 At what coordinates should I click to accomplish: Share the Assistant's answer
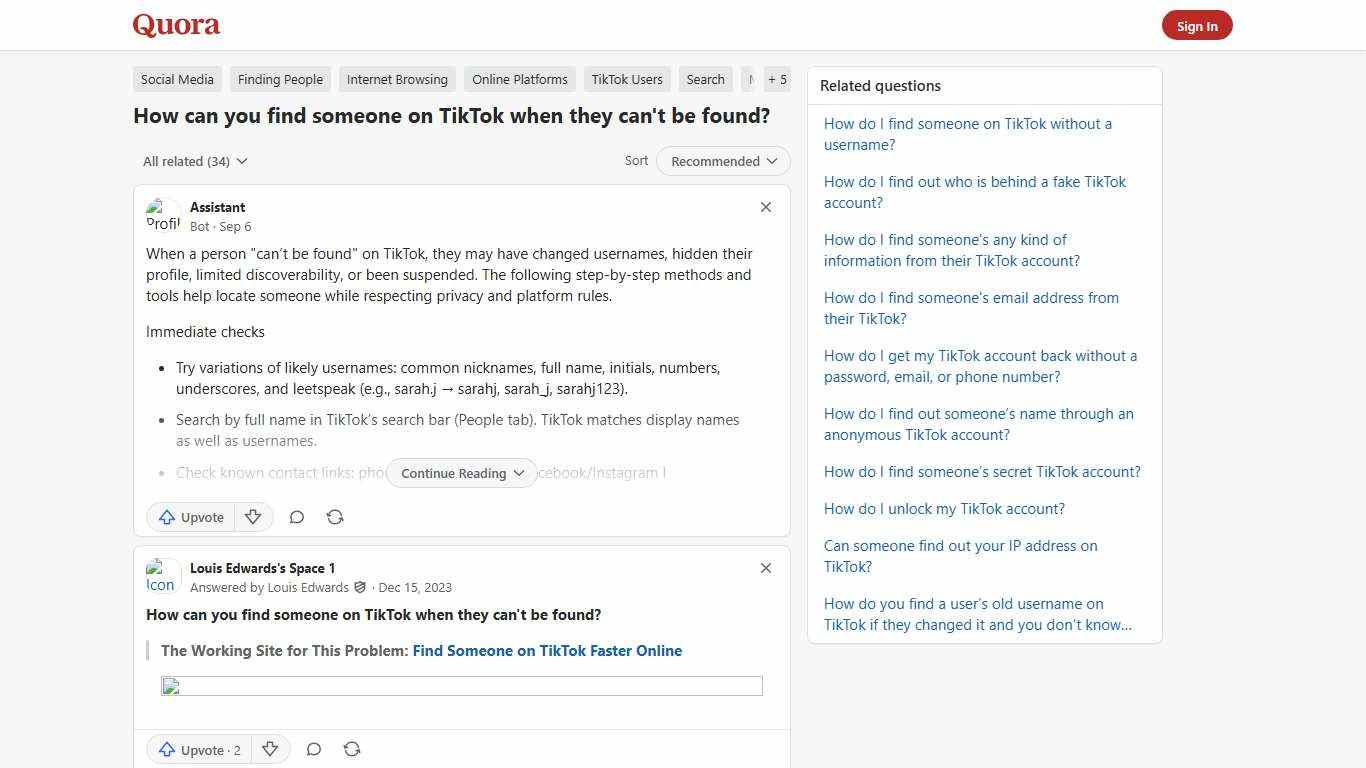[x=335, y=517]
